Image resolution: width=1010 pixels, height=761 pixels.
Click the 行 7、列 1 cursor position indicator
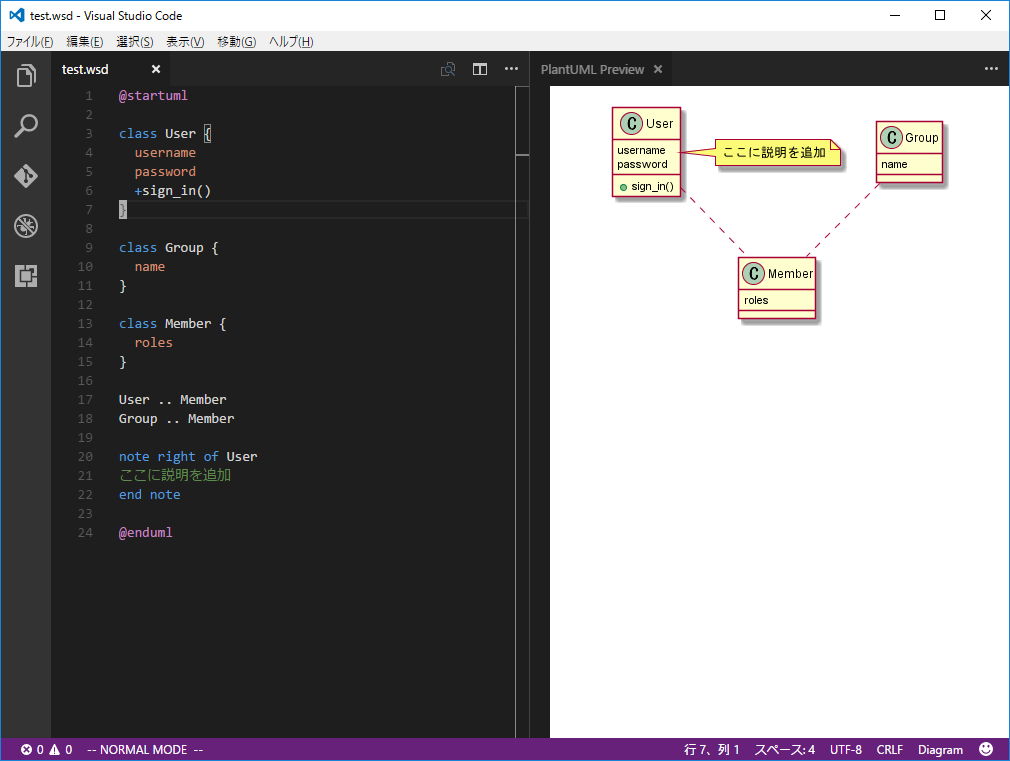(710, 749)
